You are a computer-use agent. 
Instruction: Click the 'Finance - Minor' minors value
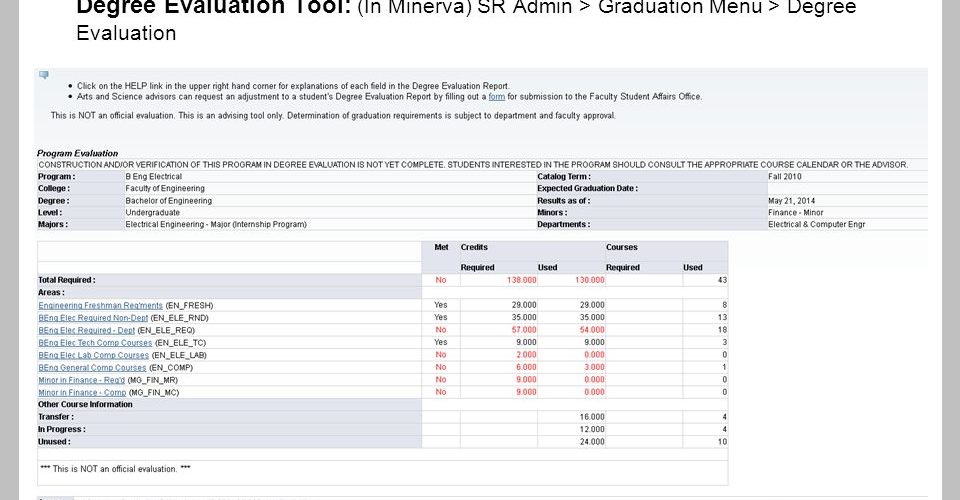[795, 212]
